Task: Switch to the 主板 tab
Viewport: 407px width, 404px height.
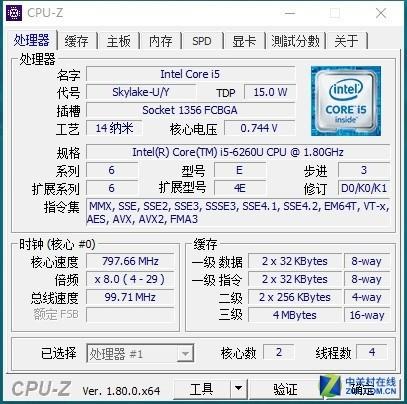Action: coord(118,41)
